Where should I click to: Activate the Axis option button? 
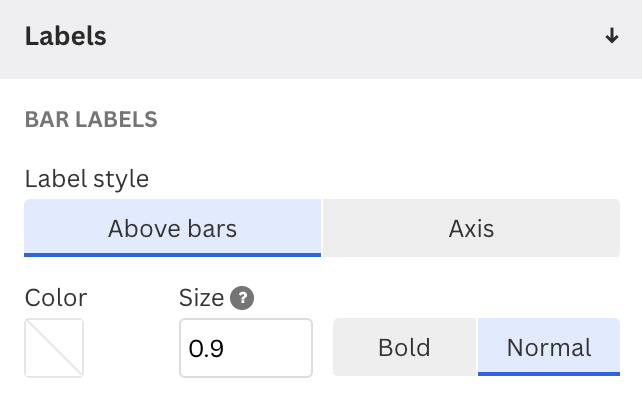[471, 228]
